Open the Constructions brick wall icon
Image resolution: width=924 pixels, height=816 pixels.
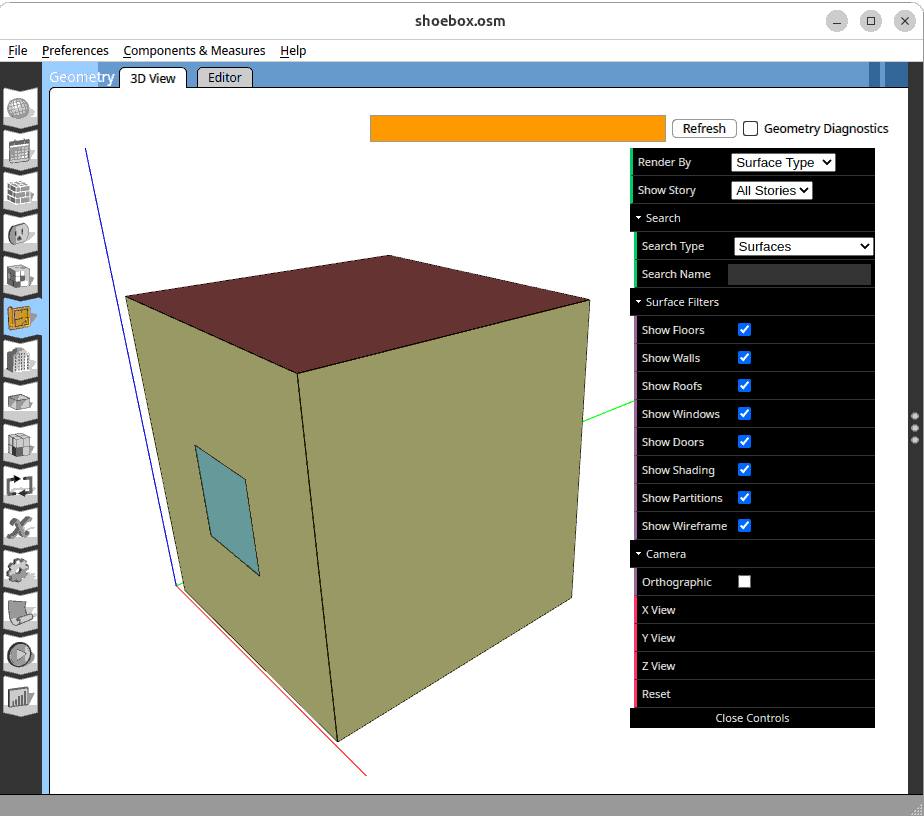22,192
